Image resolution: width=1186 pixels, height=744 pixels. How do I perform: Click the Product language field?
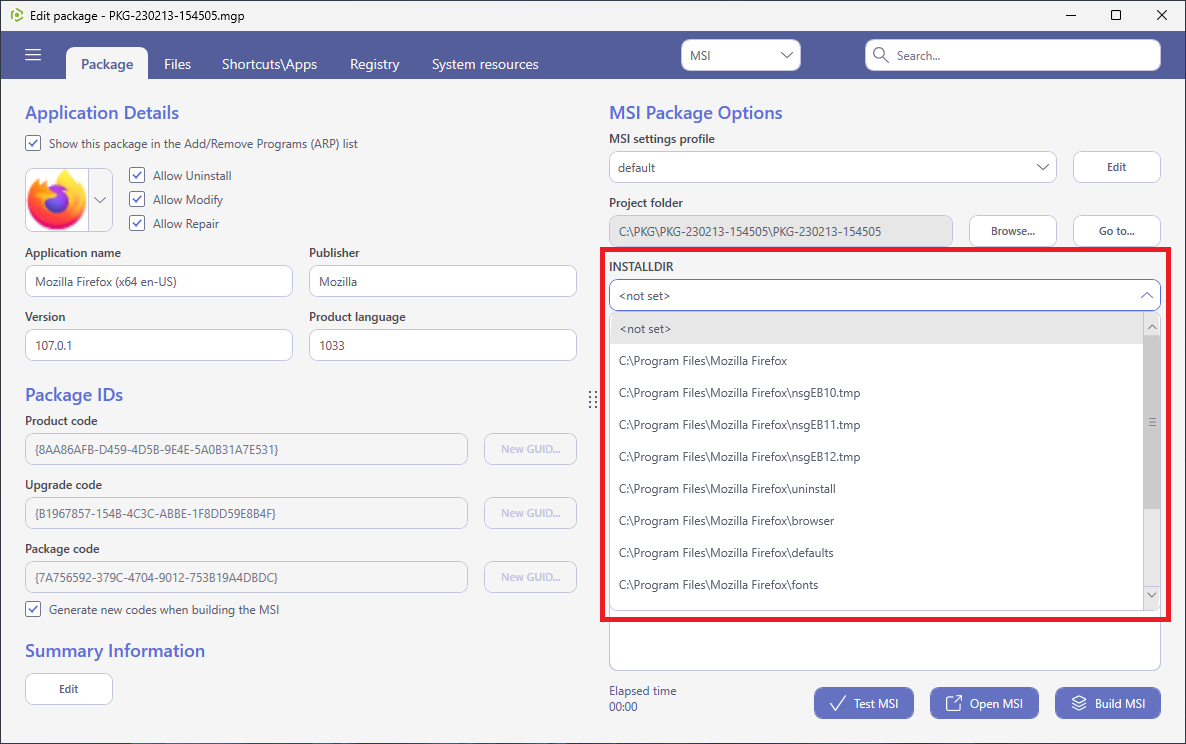[x=442, y=345]
